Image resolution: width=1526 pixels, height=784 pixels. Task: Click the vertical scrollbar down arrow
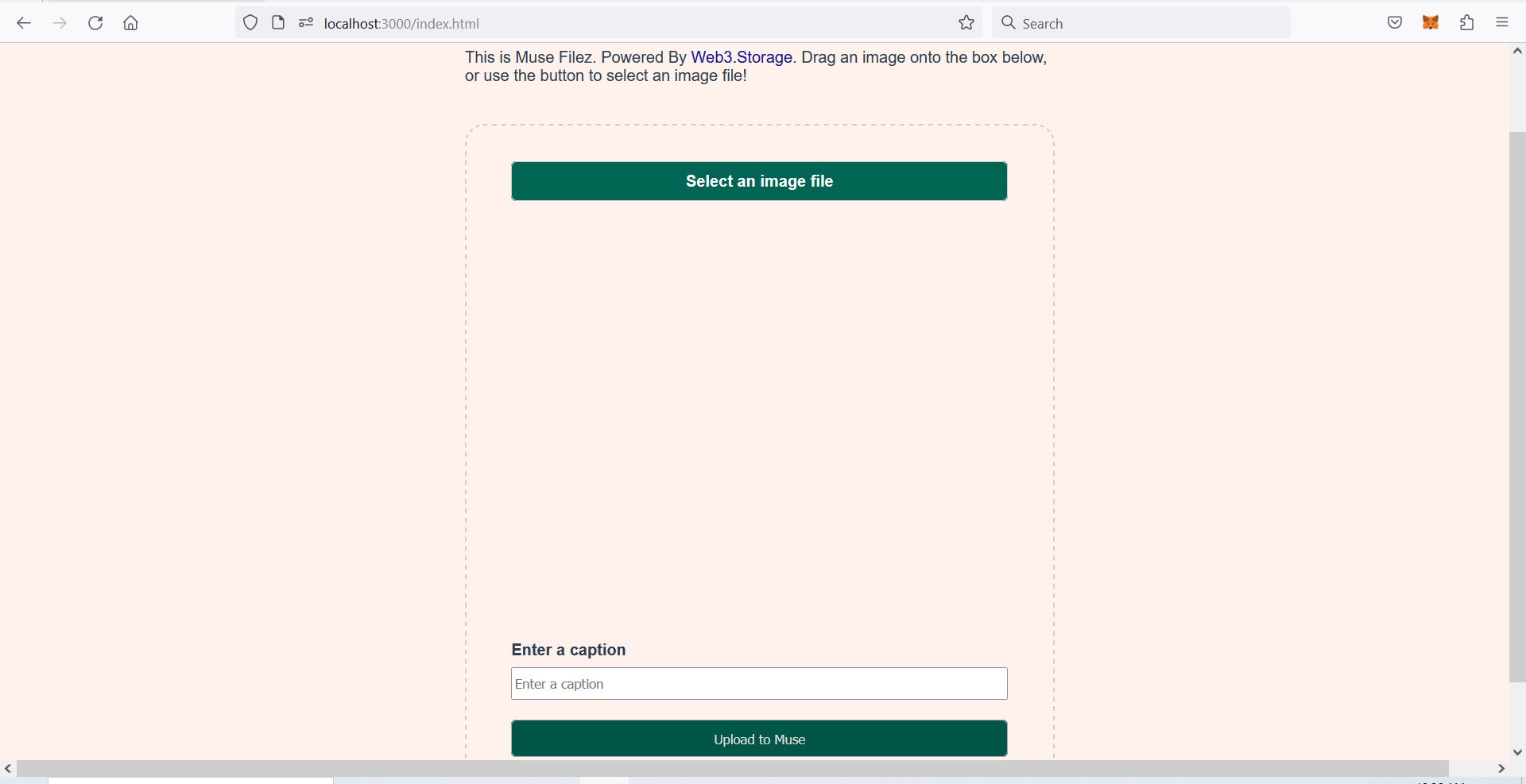pos(1517,751)
